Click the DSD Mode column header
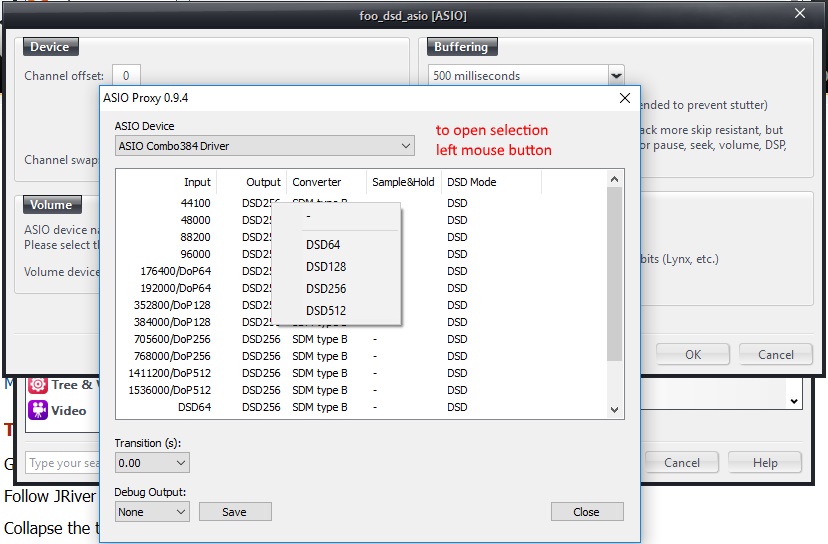The image size is (828, 544). coord(471,182)
